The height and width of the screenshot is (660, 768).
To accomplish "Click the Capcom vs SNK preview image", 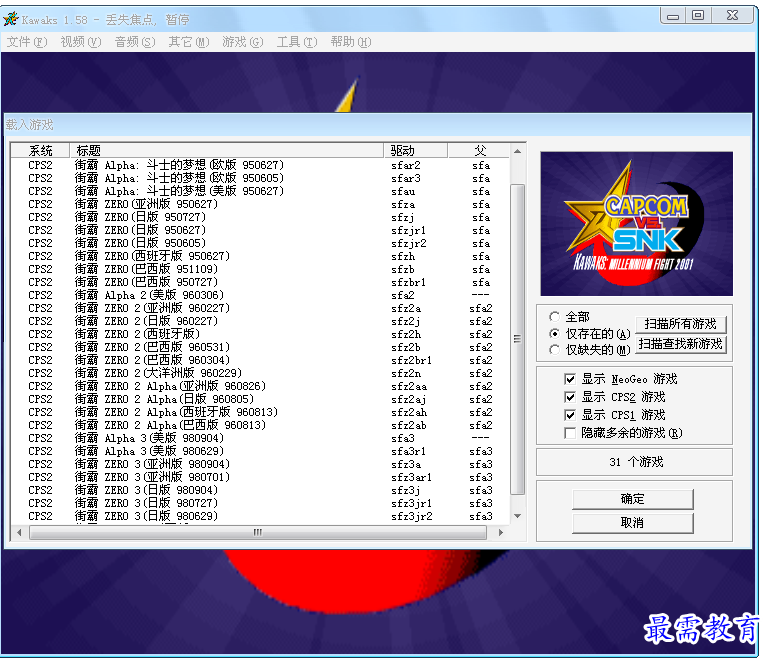I will tap(636, 224).
